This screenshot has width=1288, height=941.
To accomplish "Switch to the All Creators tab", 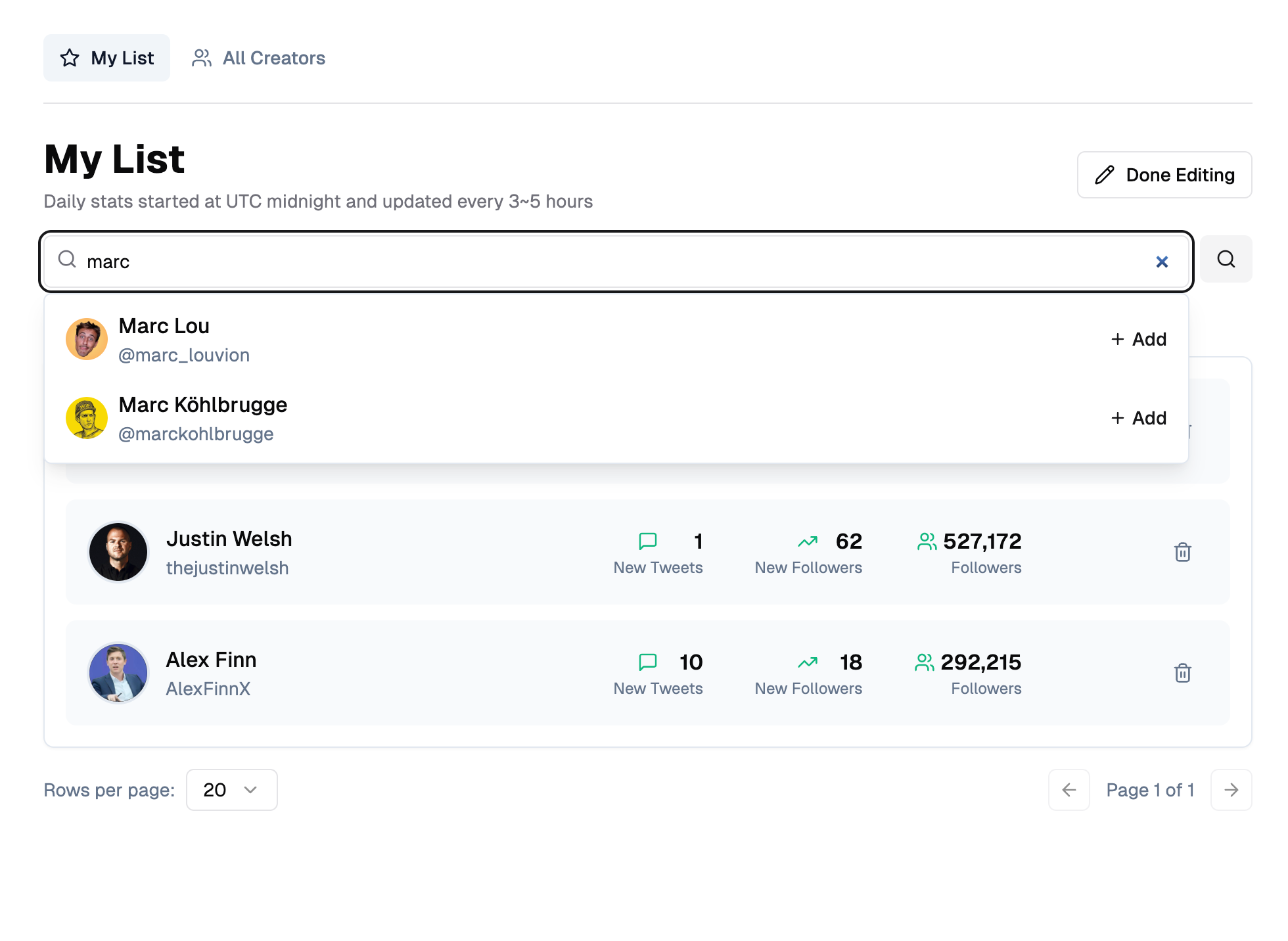I will (x=259, y=58).
